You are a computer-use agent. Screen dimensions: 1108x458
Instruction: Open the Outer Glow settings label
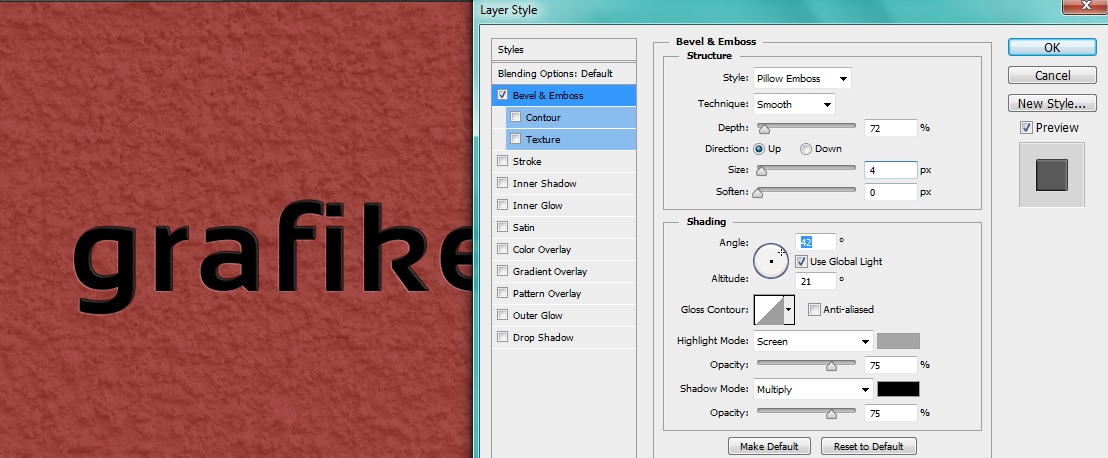click(537, 315)
